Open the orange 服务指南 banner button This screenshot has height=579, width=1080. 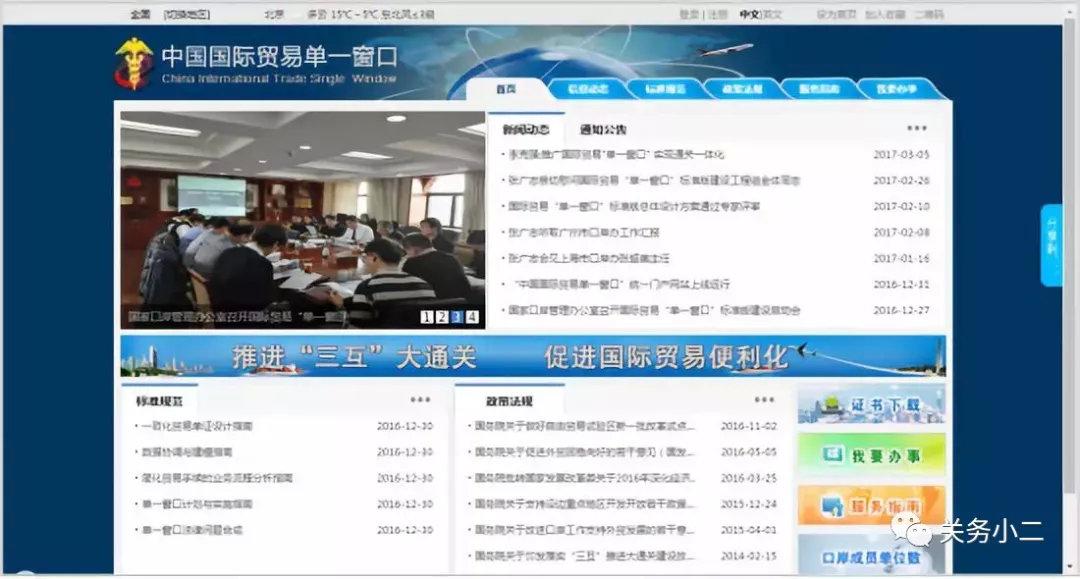pyautogui.click(x=871, y=506)
